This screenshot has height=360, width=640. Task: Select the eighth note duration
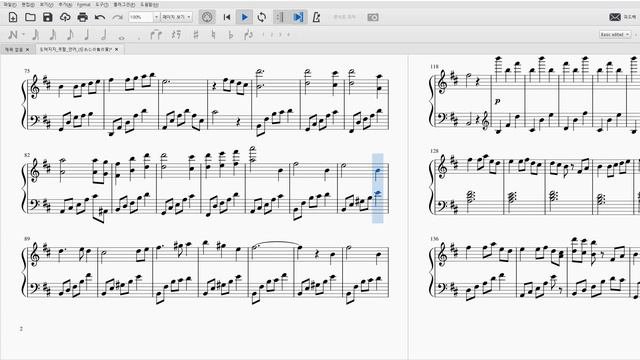pos(70,35)
